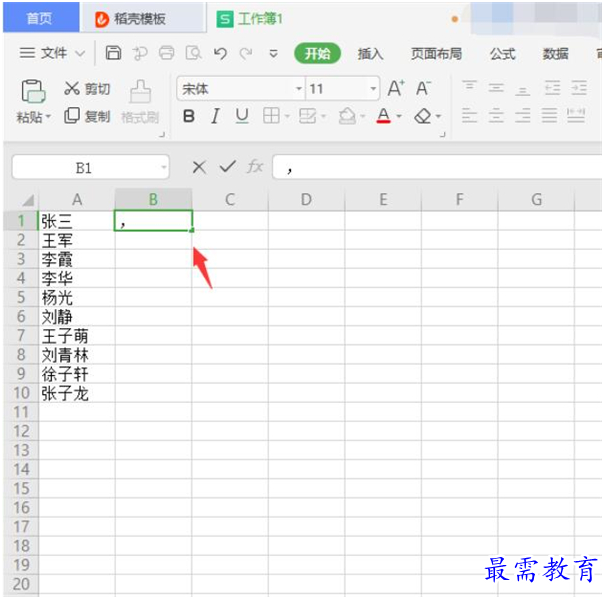This screenshot has width=606, height=601.
Task: Open the font name 宋体 dropdown
Action: click(x=298, y=89)
